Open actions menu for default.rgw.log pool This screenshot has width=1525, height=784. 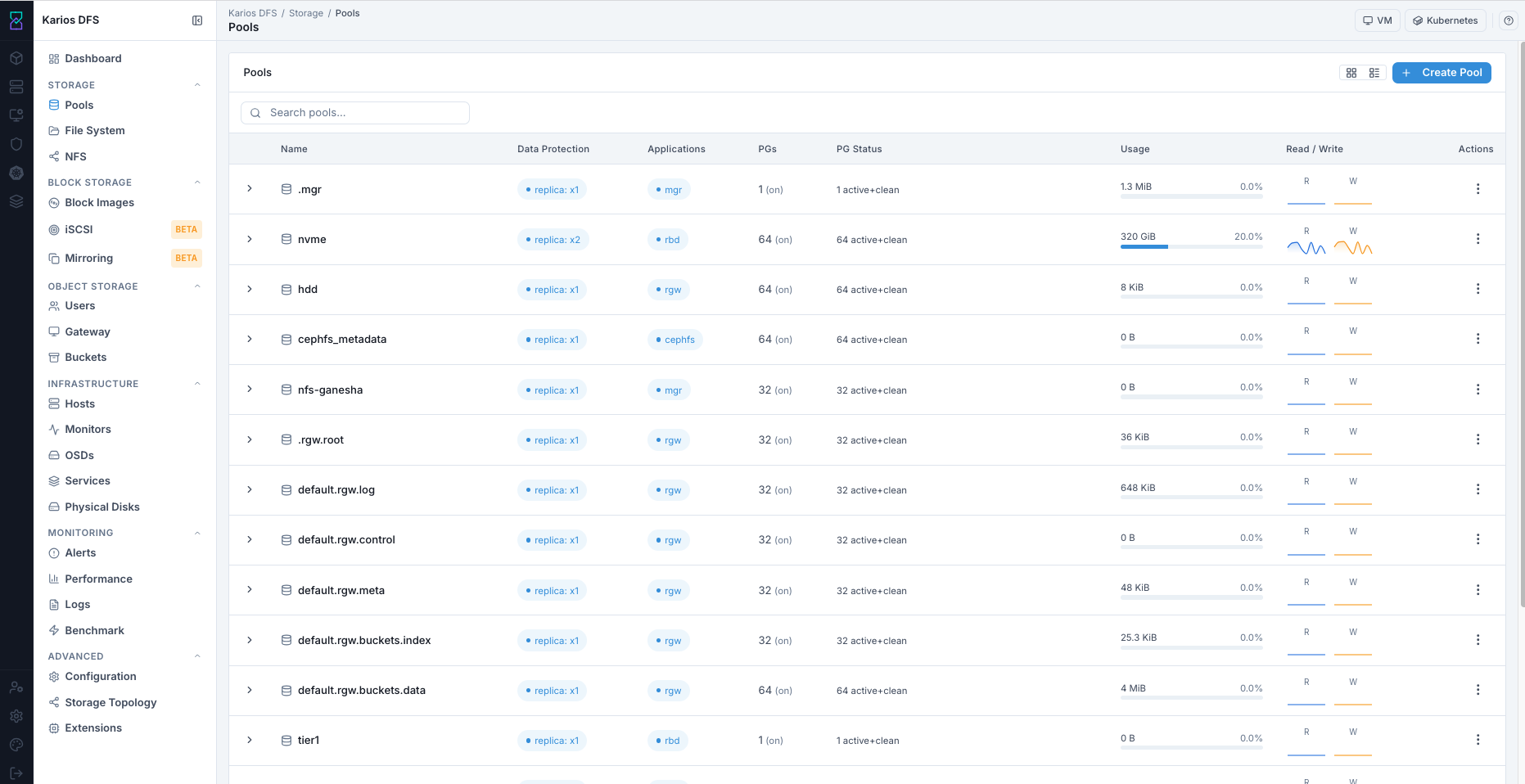point(1478,489)
